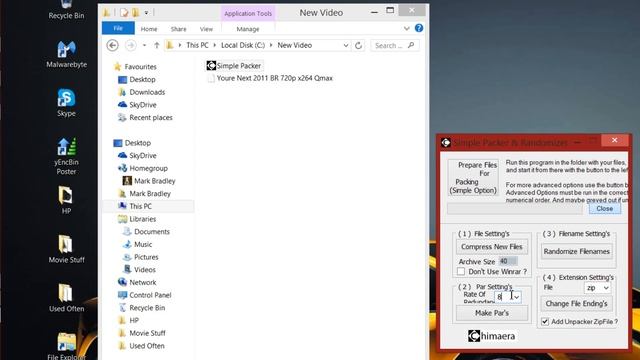Open File Explorer desktop icon
Viewport: 640px width, 360px height.
(x=66, y=346)
